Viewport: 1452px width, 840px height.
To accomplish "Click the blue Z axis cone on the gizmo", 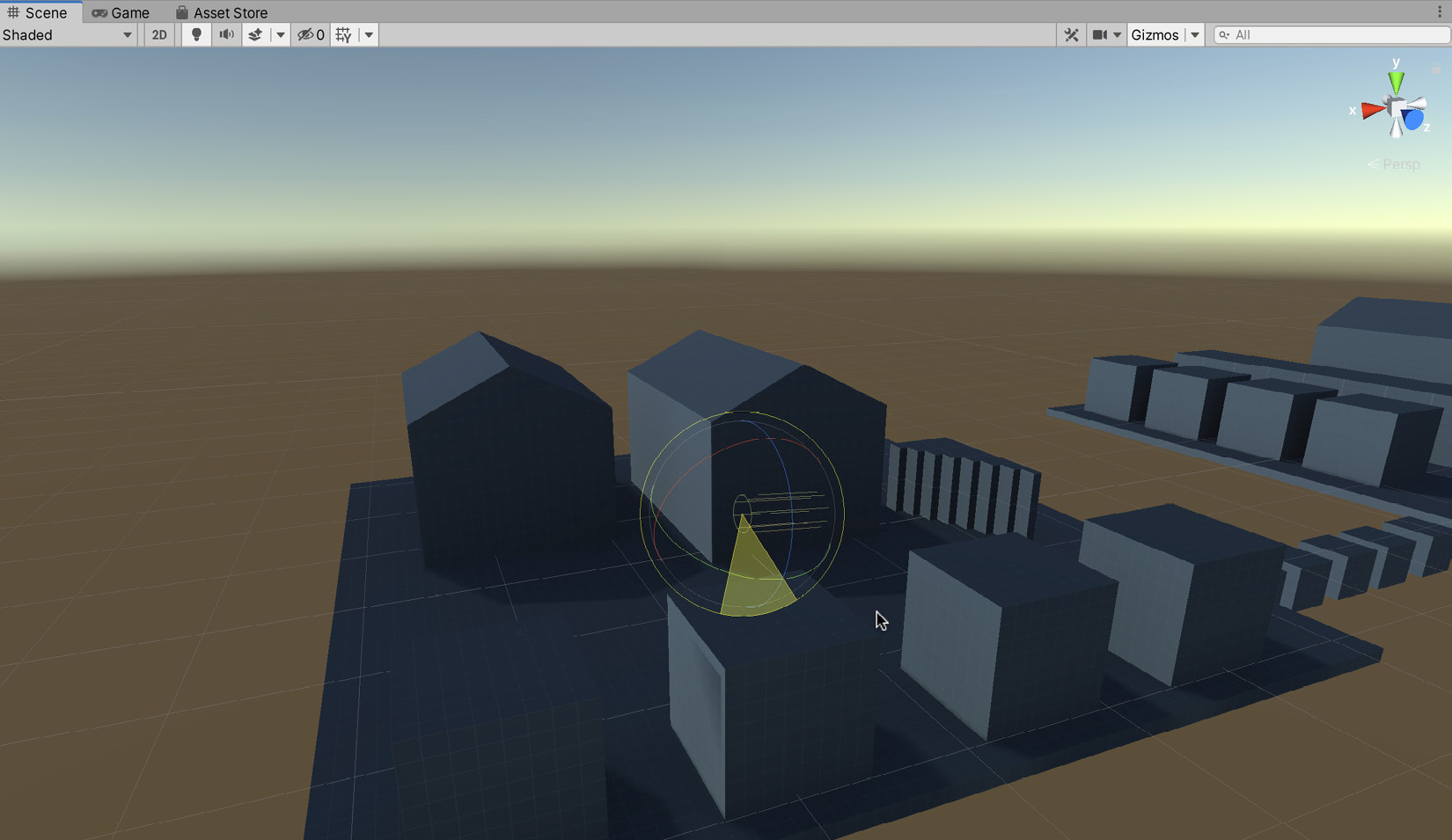I will tap(1413, 120).
